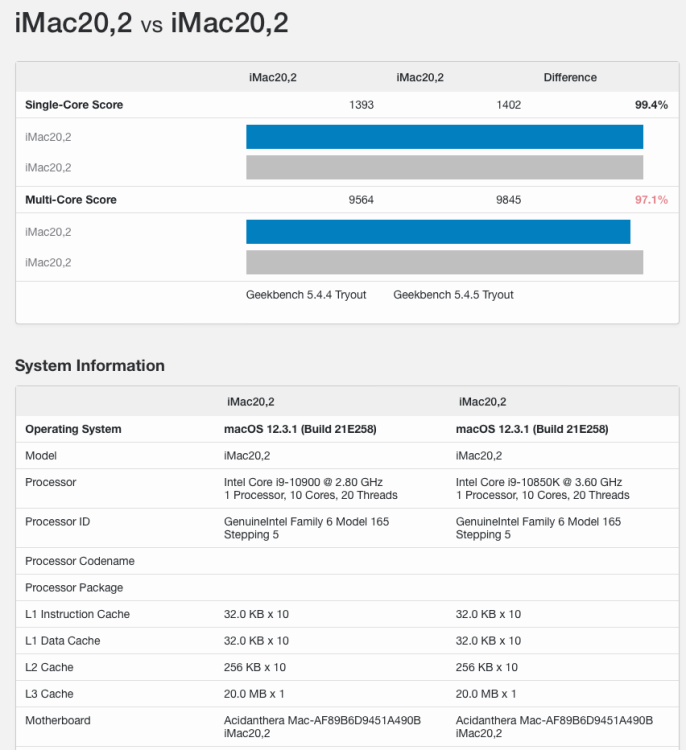Click the Processor Codename row
Image resolution: width=686 pixels, height=750 pixels.
tap(347, 561)
